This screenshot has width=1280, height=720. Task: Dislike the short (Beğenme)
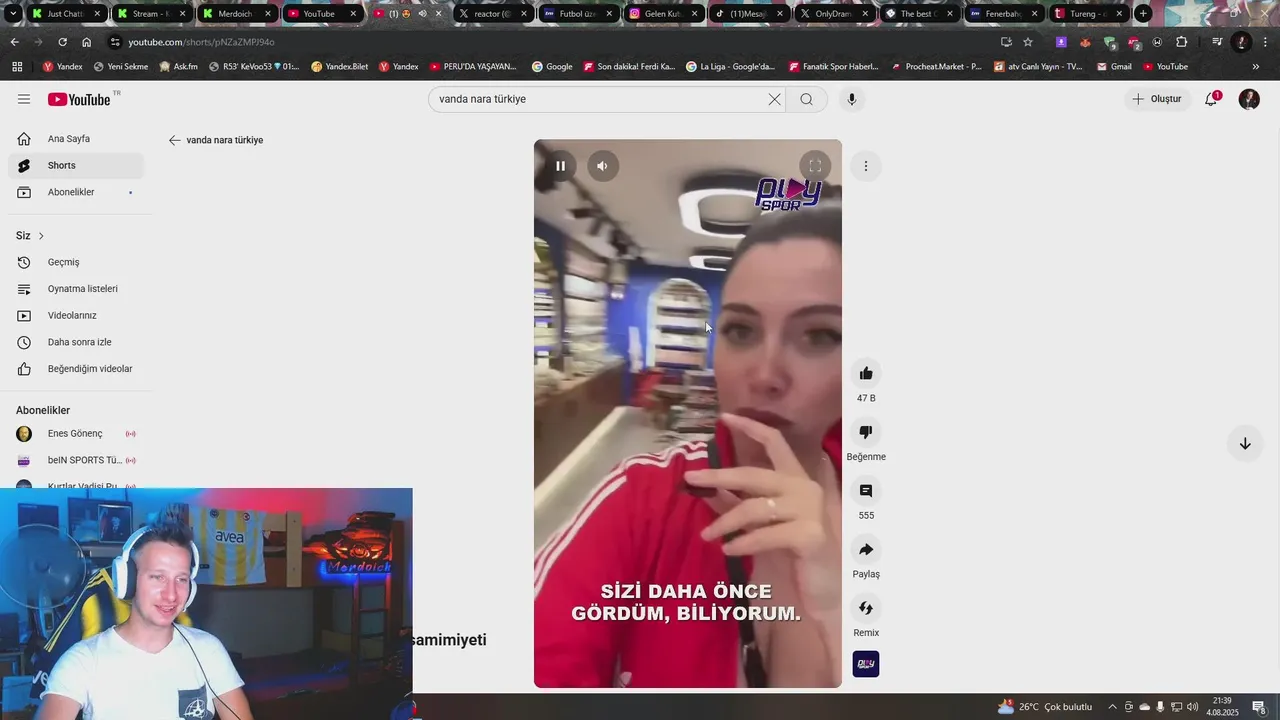pyautogui.click(x=866, y=432)
